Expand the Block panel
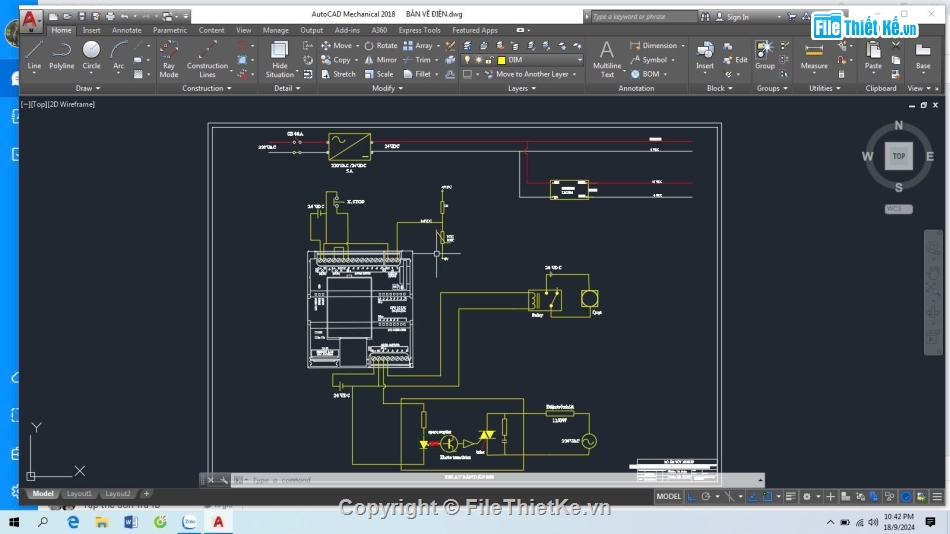 pos(720,88)
